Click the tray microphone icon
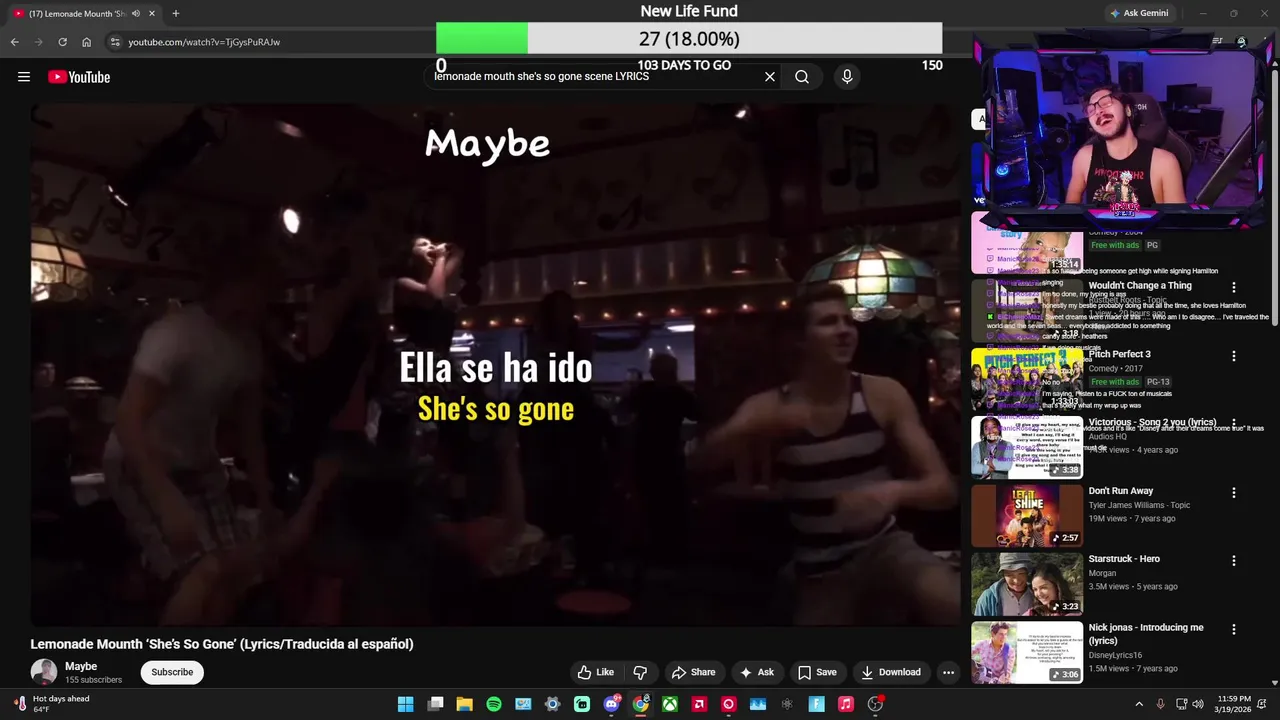The width and height of the screenshot is (1280, 720). pyautogui.click(x=1160, y=704)
